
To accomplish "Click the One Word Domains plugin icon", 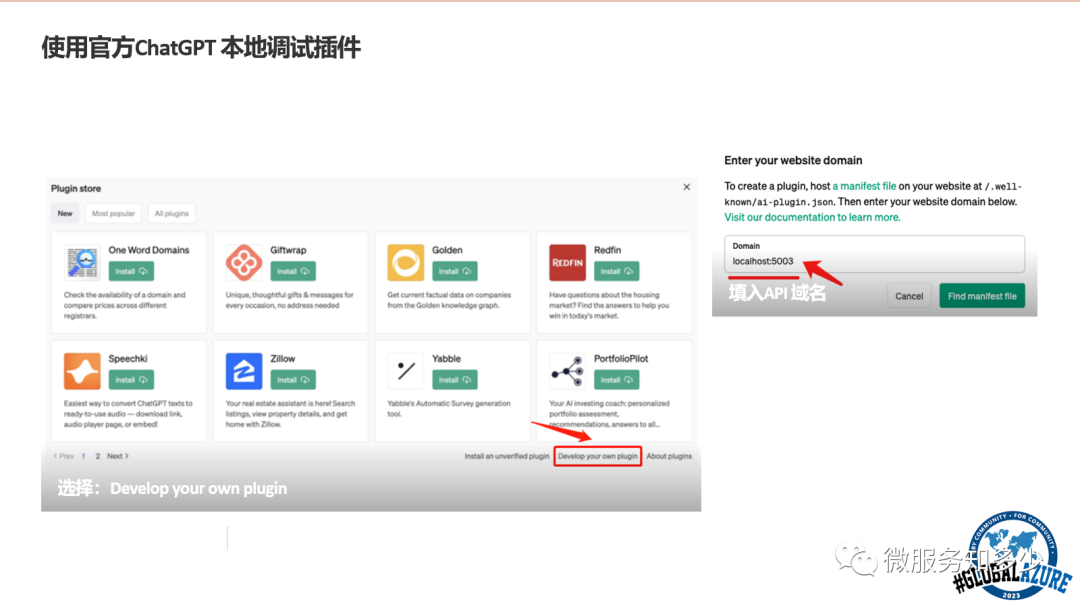I will (x=82, y=262).
